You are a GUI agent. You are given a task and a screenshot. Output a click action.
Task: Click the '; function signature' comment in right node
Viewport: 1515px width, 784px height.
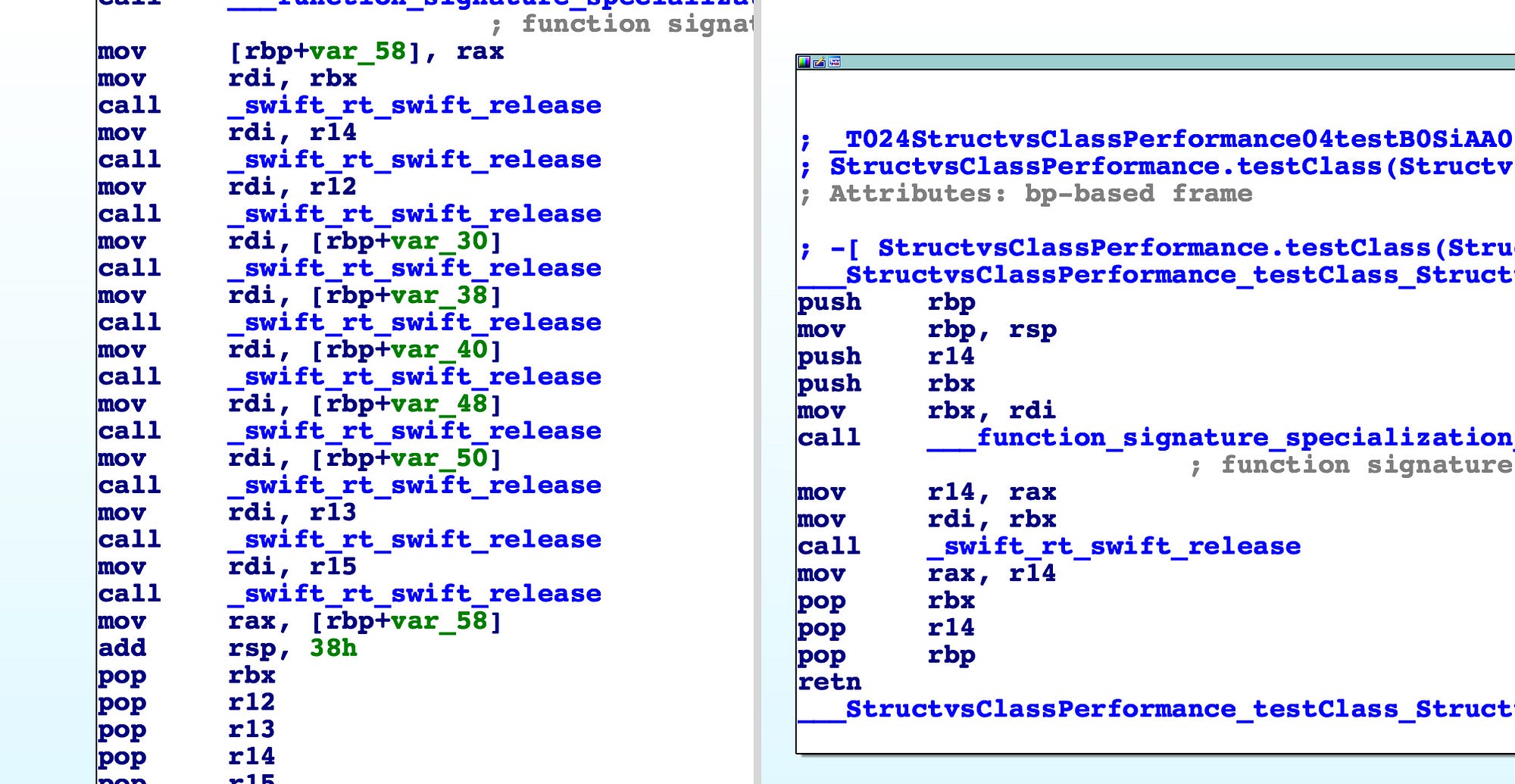click(1352, 466)
